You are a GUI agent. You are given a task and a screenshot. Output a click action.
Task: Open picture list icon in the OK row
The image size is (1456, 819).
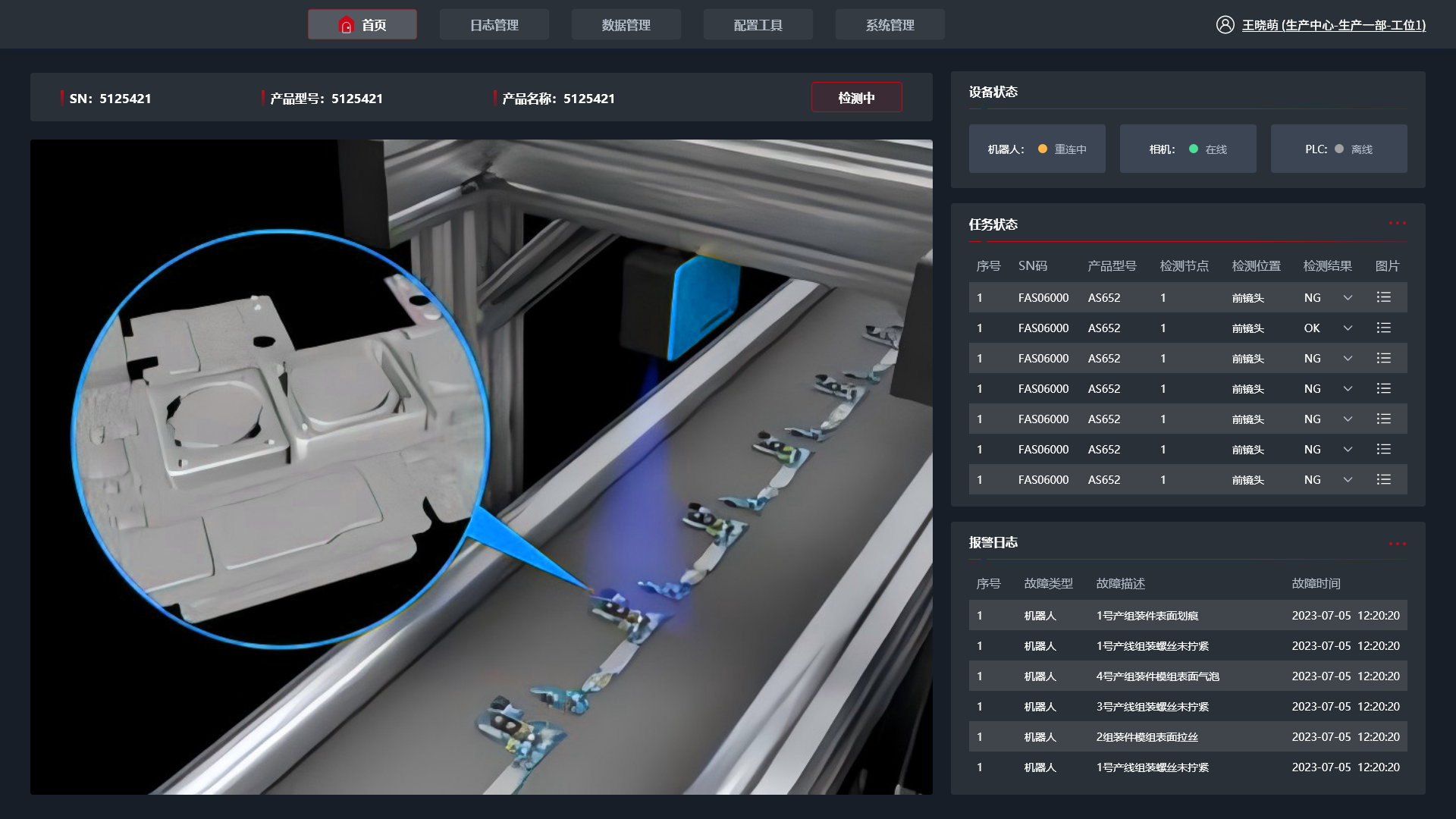(1383, 328)
